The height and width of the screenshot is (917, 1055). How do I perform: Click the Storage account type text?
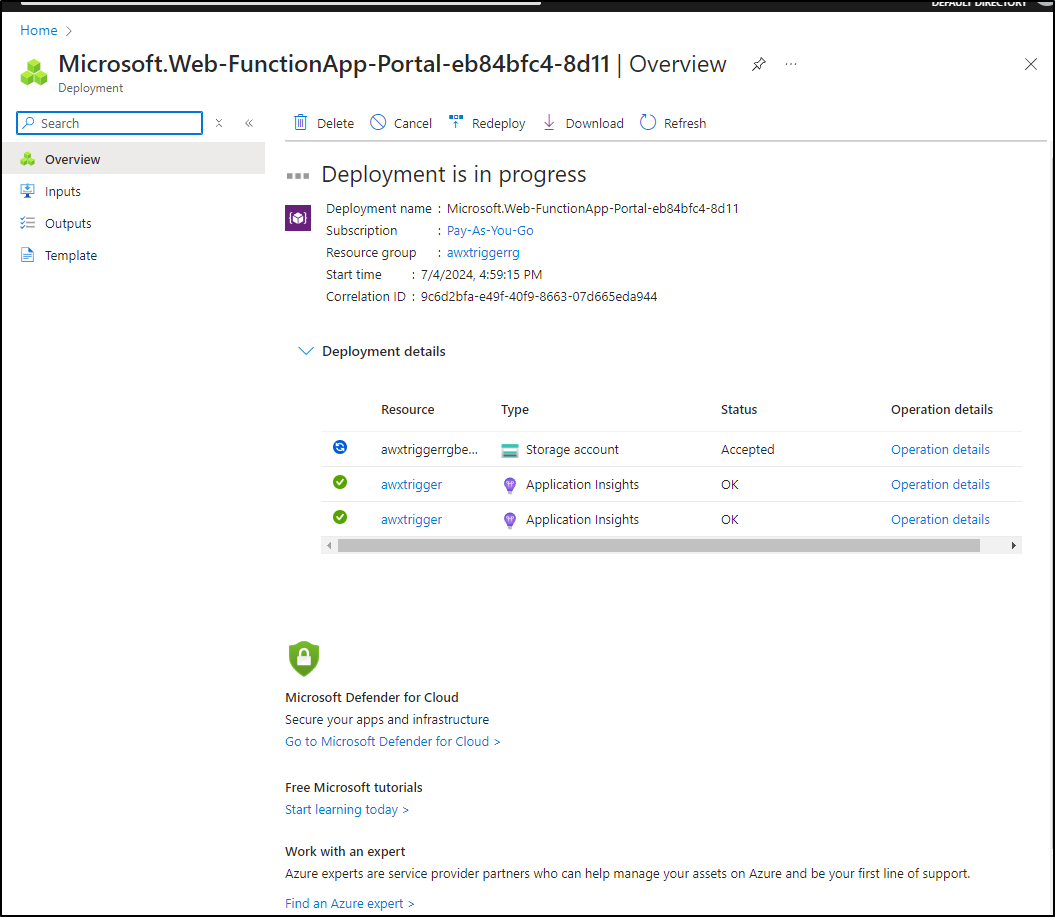(x=572, y=449)
